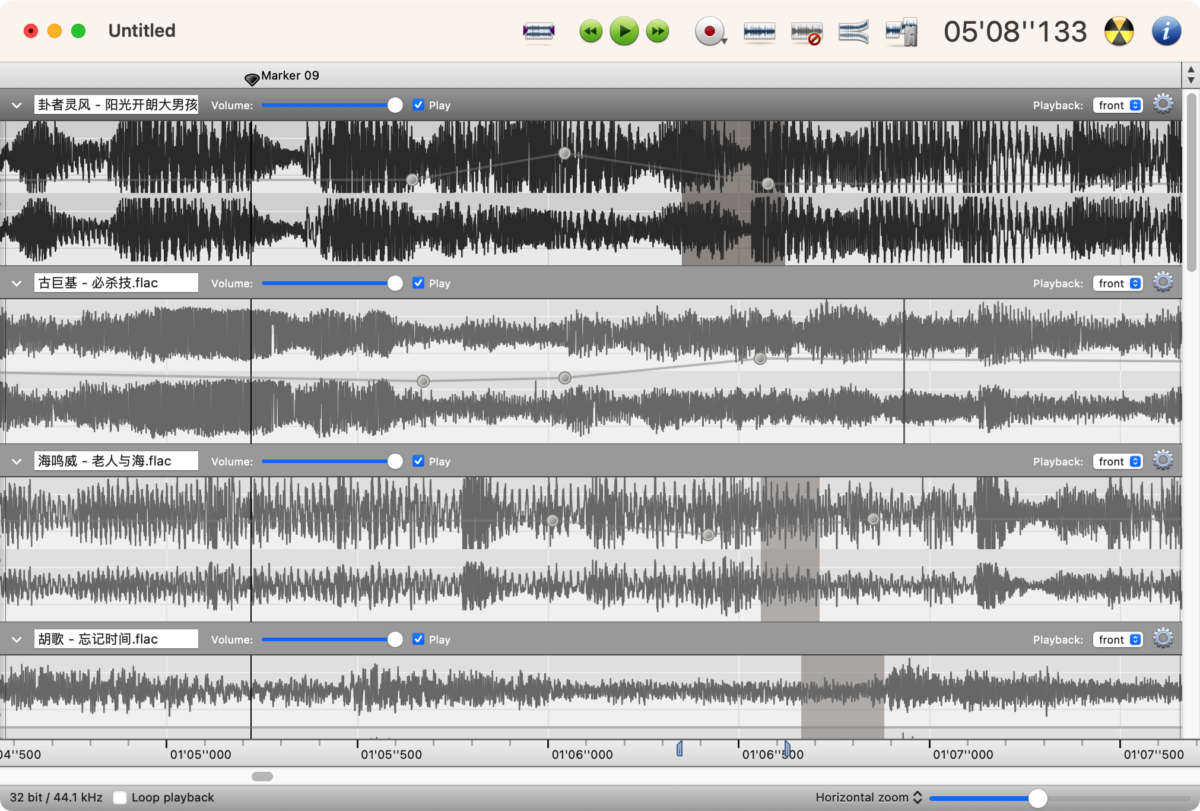
Task: Select the lowest envelope point on 海鸣威 waveform
Action: coord(708,535)
